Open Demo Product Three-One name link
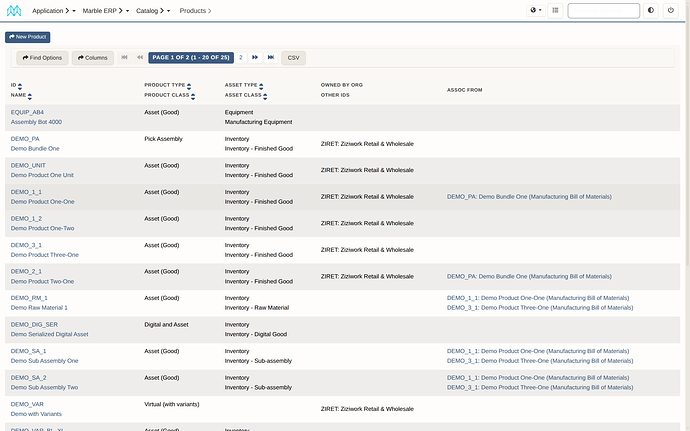This screenshot has width=690, height=431. 44,255
